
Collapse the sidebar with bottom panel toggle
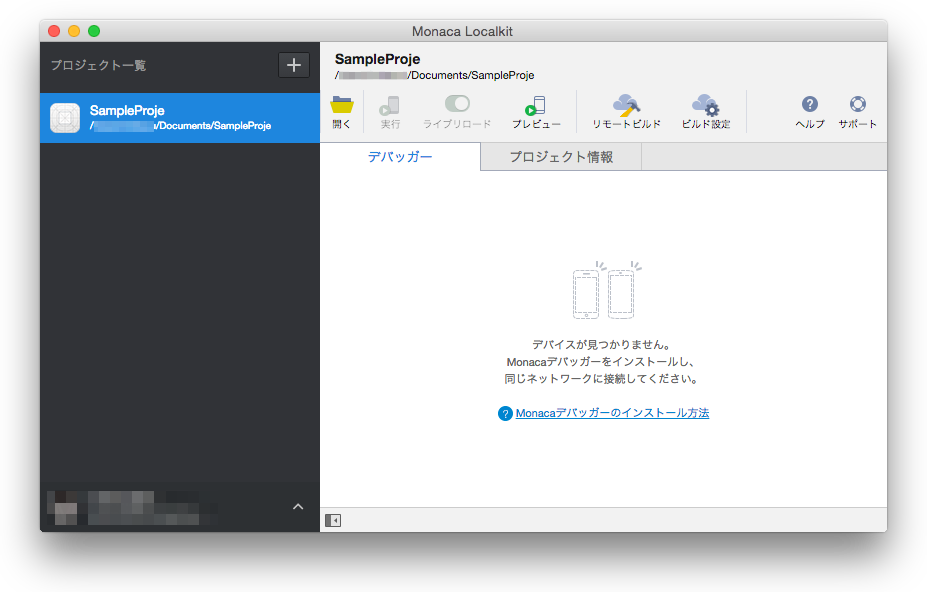(333, 520)
